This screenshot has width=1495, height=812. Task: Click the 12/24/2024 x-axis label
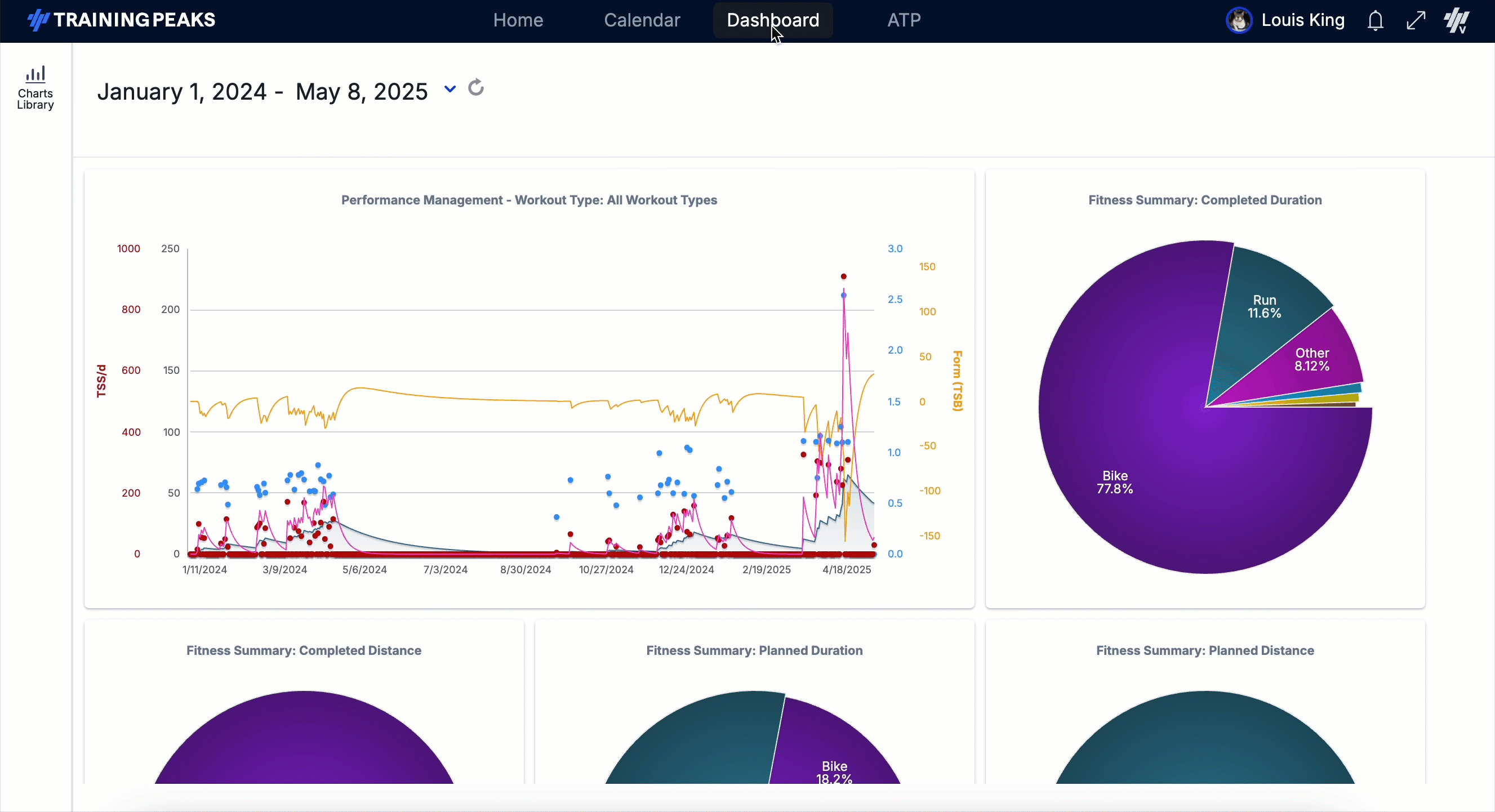tap(686, 569)
